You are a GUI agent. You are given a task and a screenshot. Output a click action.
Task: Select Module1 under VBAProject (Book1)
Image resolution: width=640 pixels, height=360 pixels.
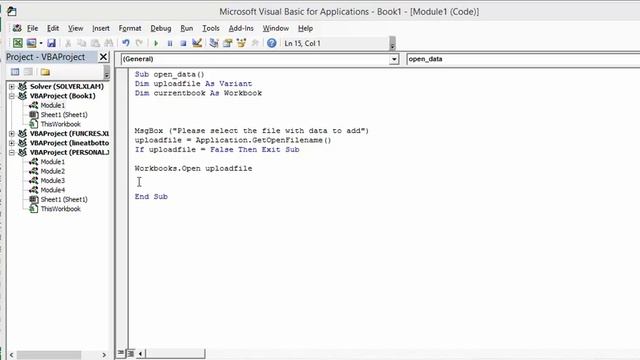click(52, 105)
